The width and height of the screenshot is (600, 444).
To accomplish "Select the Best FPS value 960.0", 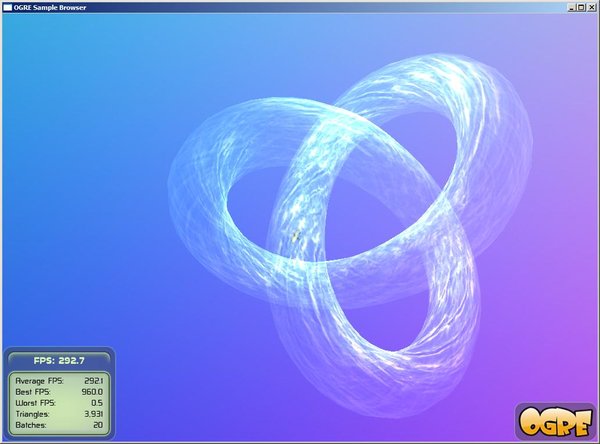I will [92, 392].
